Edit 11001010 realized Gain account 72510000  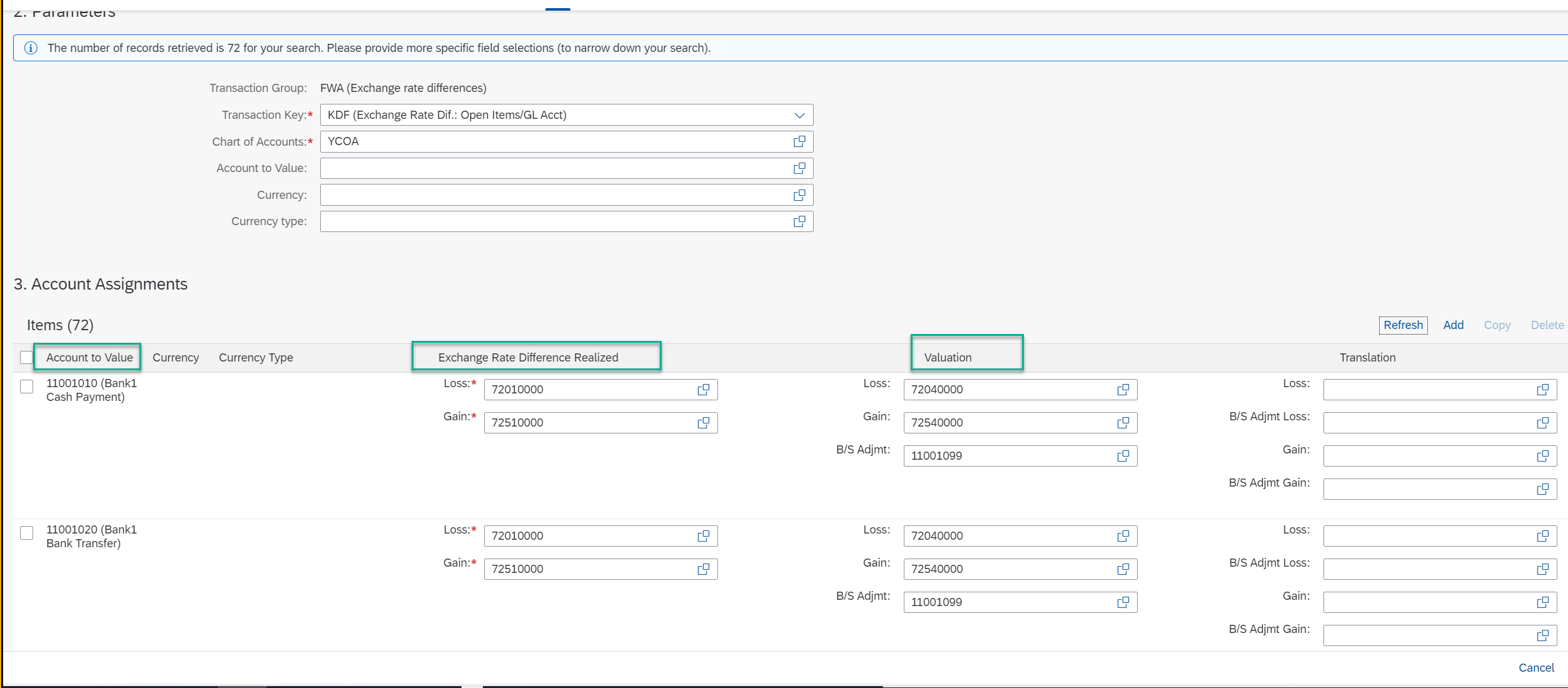tap(600, 423)
